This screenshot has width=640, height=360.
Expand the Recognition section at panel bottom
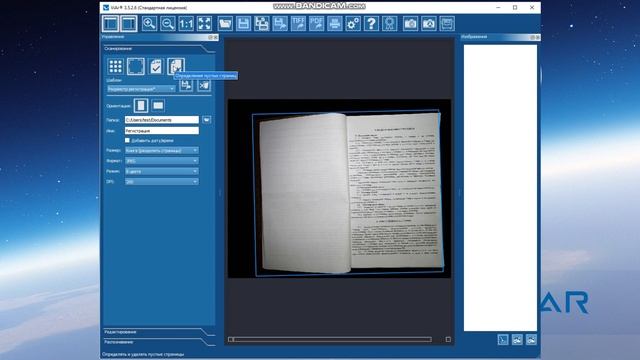pyautogui.click(x=159, y=342)
